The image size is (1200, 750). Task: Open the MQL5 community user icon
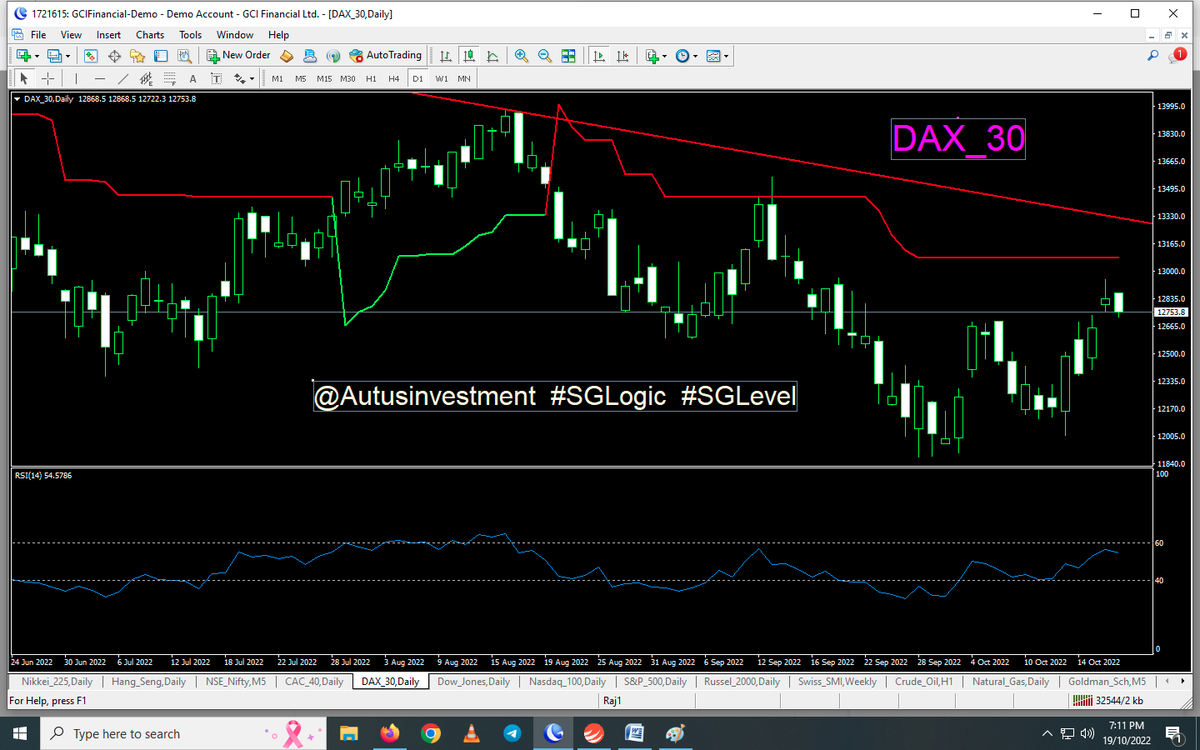(310, 56)
